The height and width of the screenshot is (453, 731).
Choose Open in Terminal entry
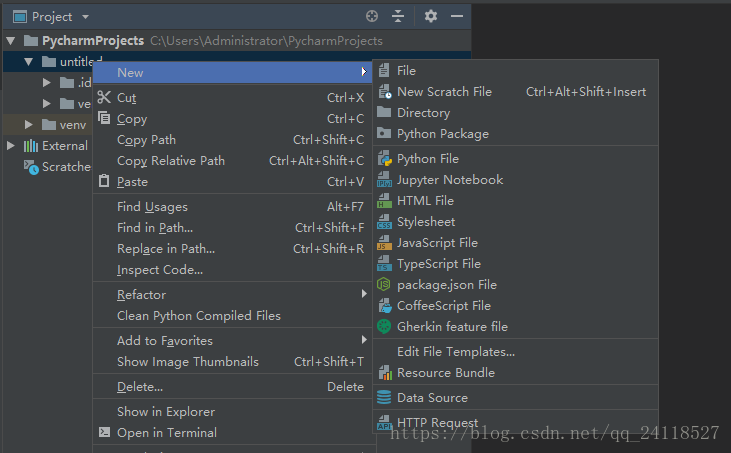coord(232,432)
